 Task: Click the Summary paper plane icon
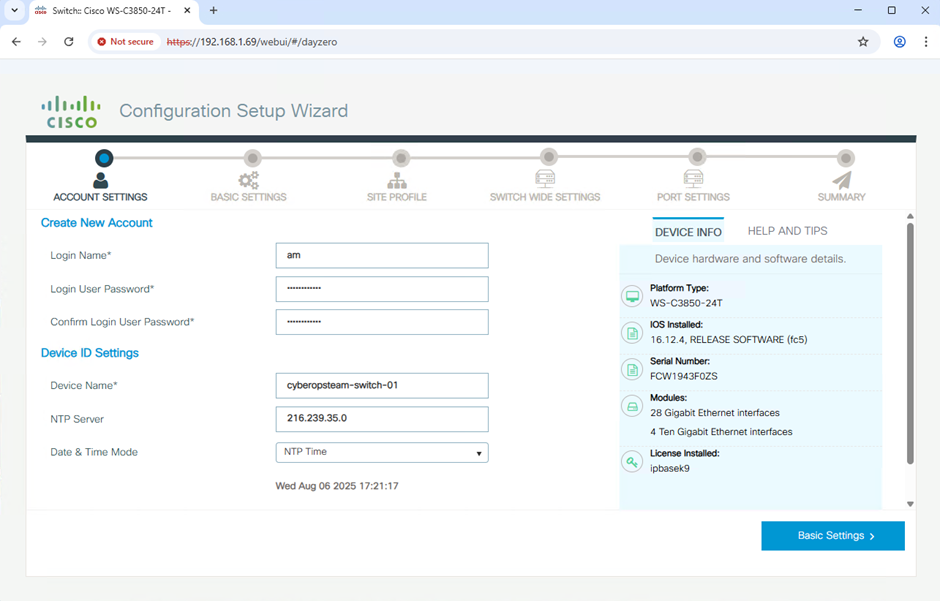(842, 180)
